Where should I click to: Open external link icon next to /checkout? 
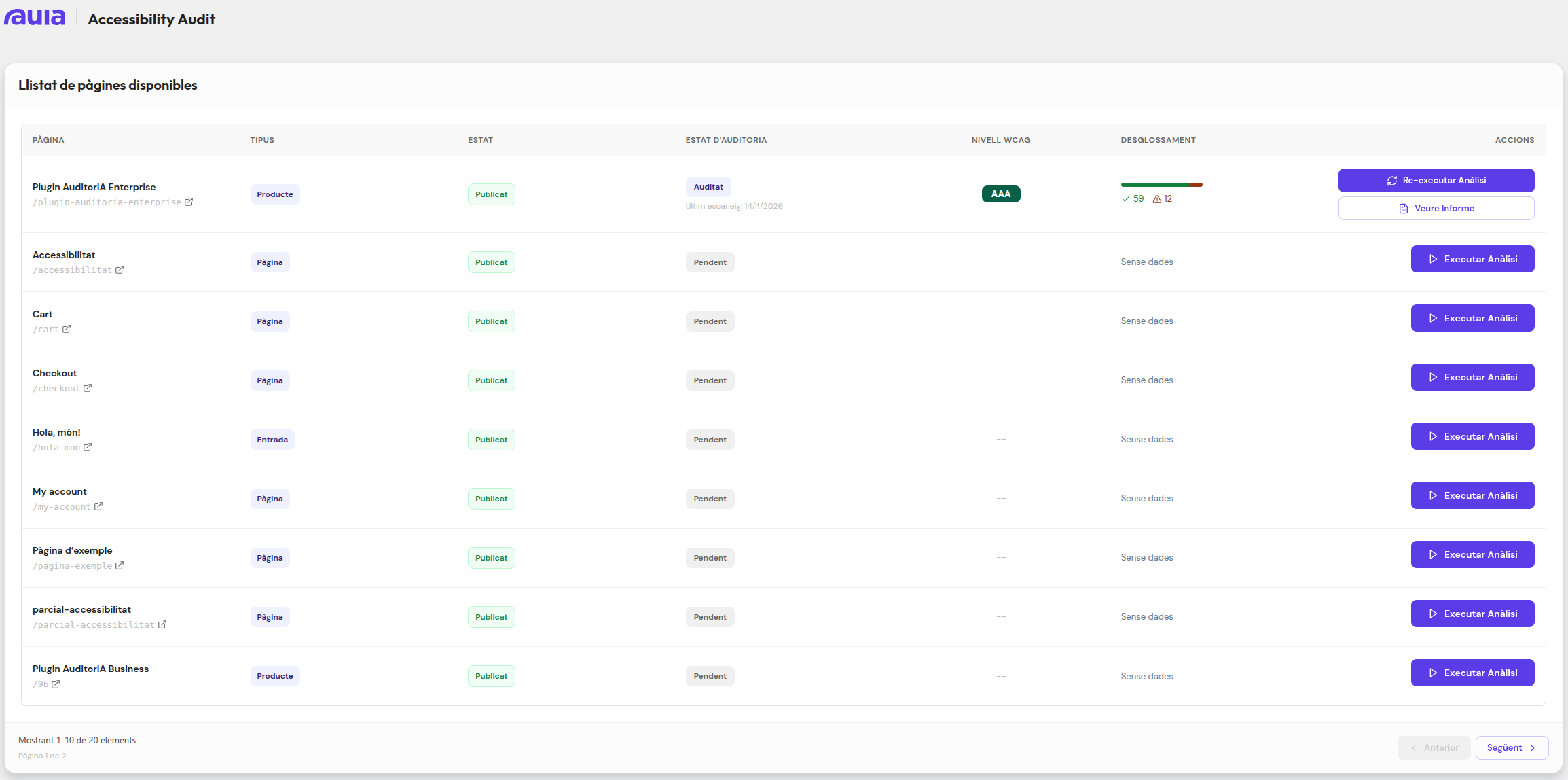tap(88, 388)
